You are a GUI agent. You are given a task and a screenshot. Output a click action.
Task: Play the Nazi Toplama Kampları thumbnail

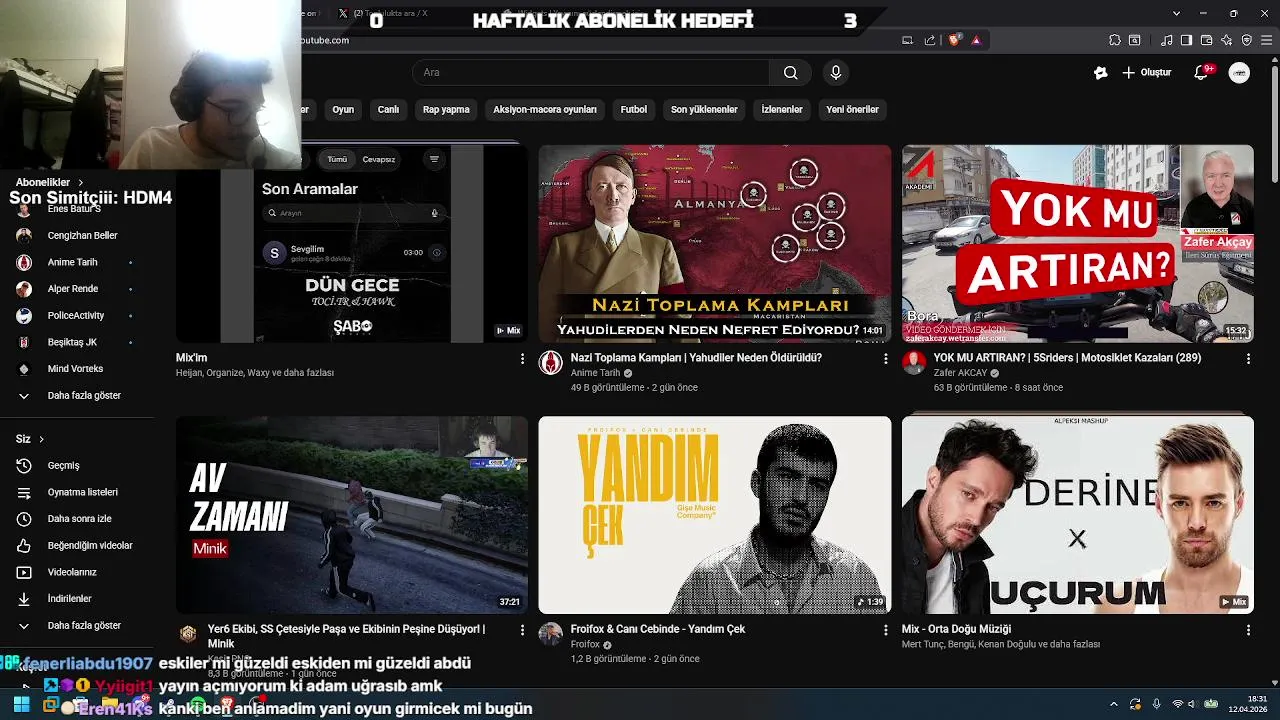click(x=715, y=244)
